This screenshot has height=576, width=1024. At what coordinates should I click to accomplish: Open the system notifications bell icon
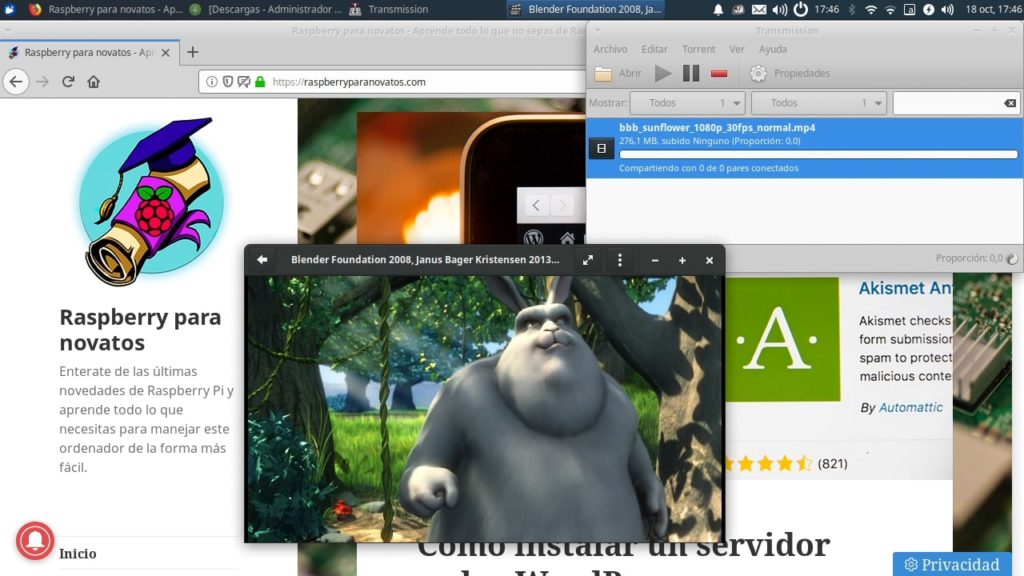[718, 9]
